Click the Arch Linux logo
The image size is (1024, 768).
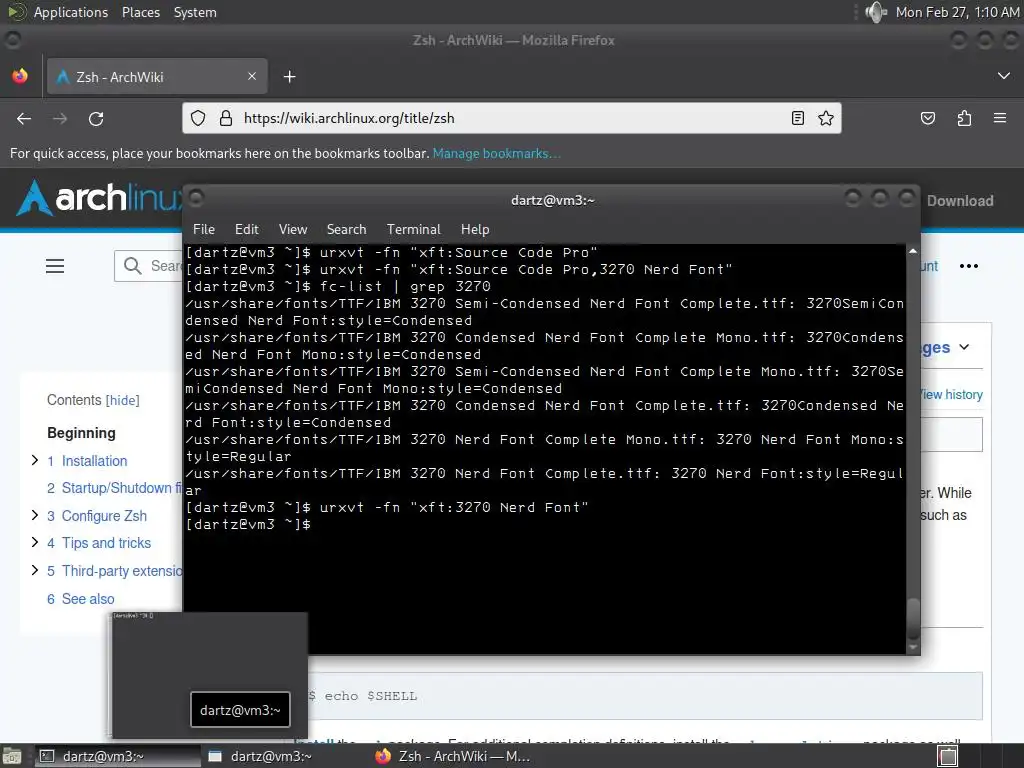click(98, 198)
